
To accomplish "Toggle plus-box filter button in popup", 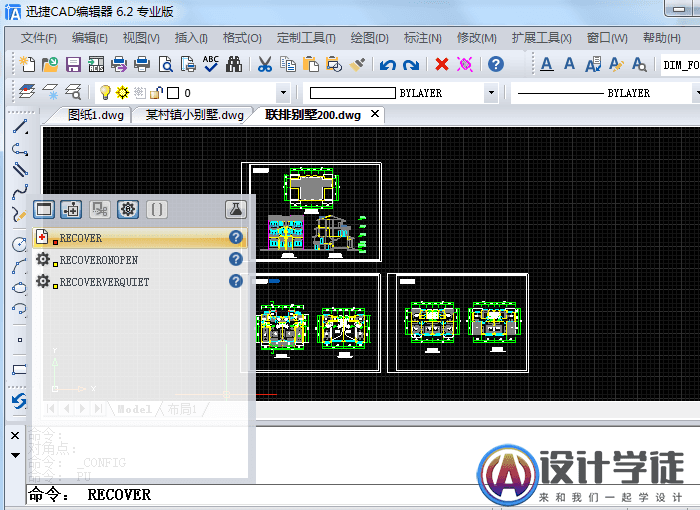I will pyautogui.click(x=71, y=209).
